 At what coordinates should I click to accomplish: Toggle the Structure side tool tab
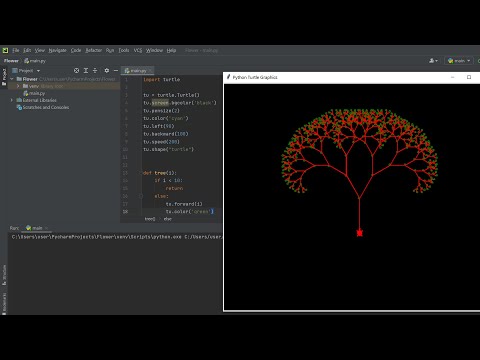point(4,275)
